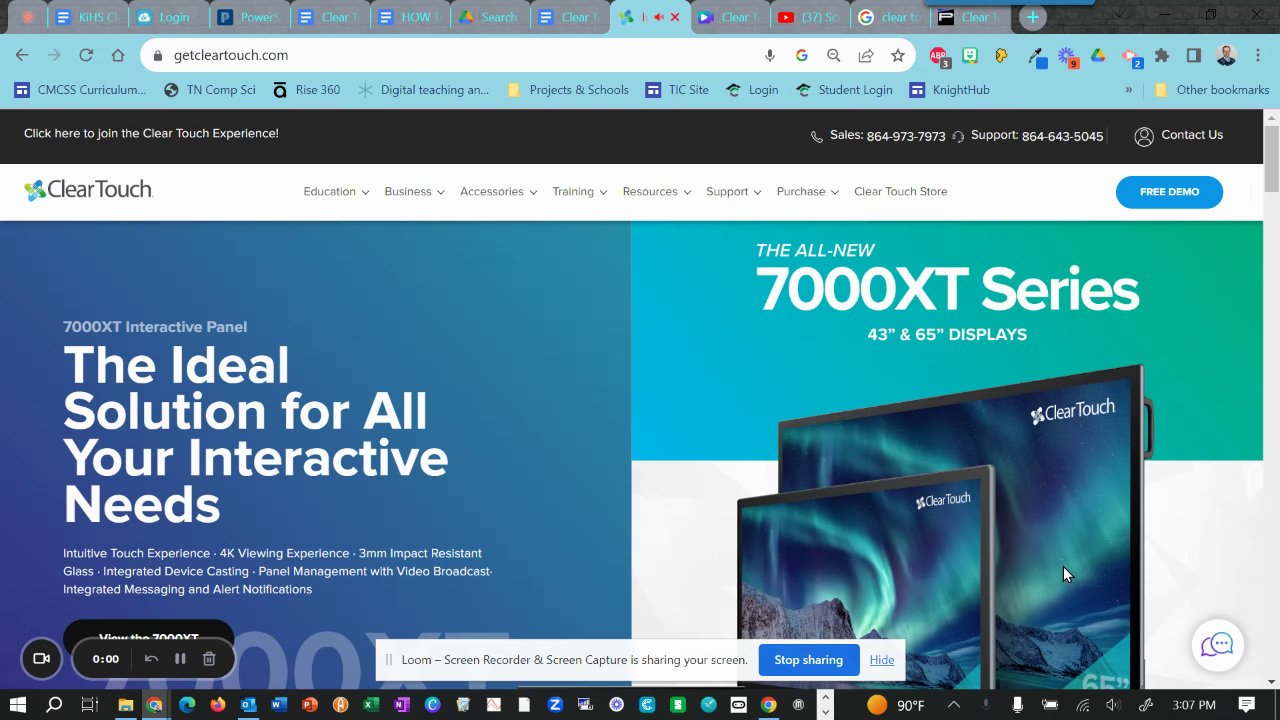The height and width of the screenshot is (720, 1280).
Task: Pause the Loom recording
Action: pos(180,659)
